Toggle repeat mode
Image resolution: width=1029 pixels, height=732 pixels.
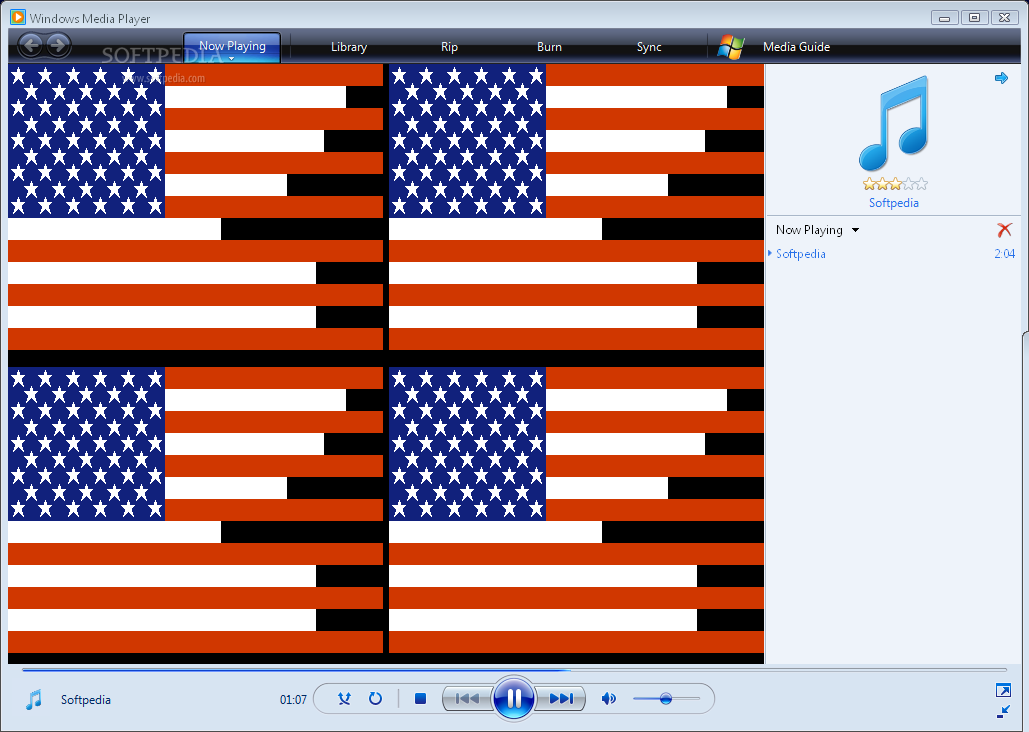(375, 699)
